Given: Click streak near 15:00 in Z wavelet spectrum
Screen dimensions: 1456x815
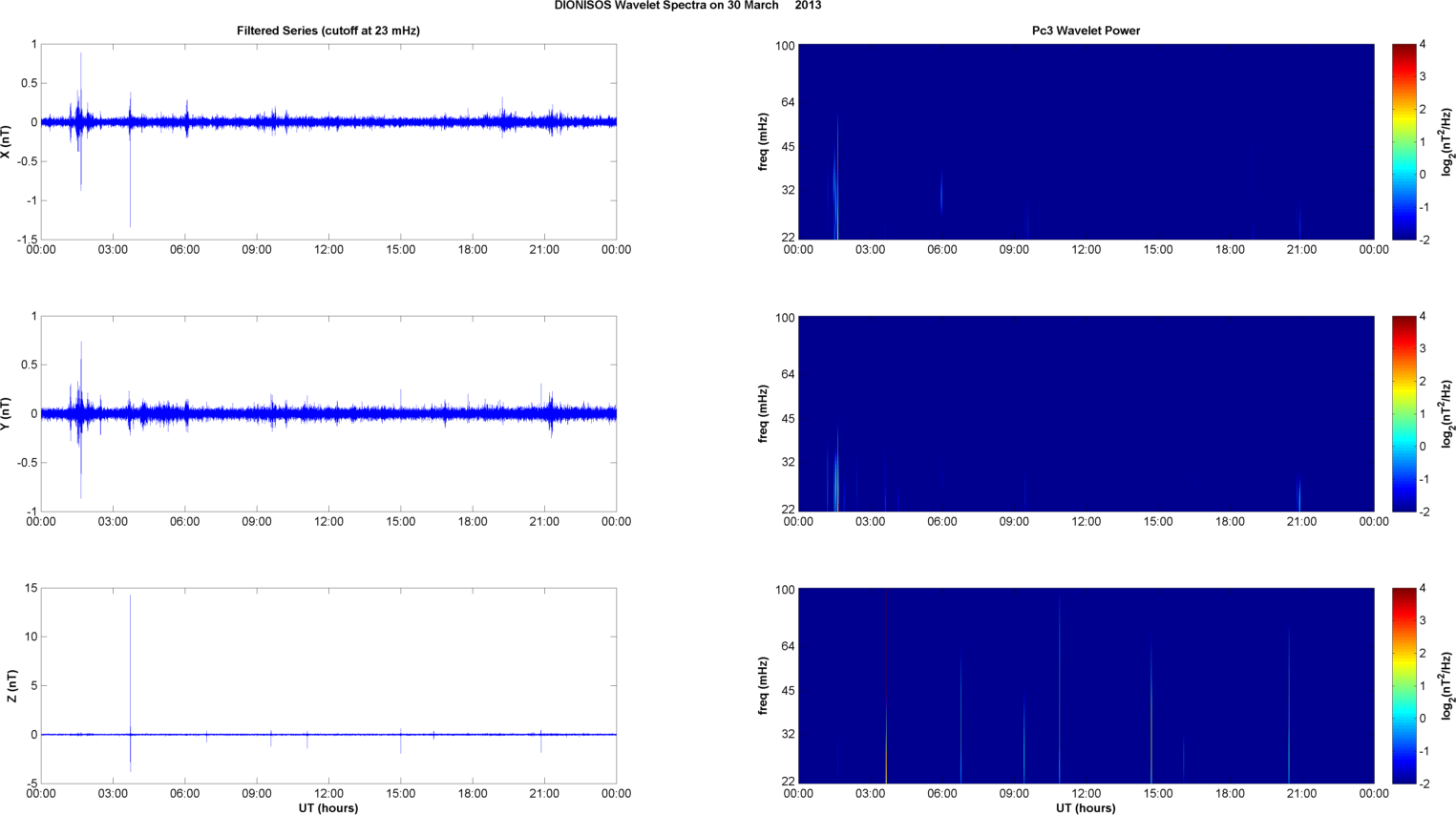Looking at the screenshot, I should (1151, 711).
